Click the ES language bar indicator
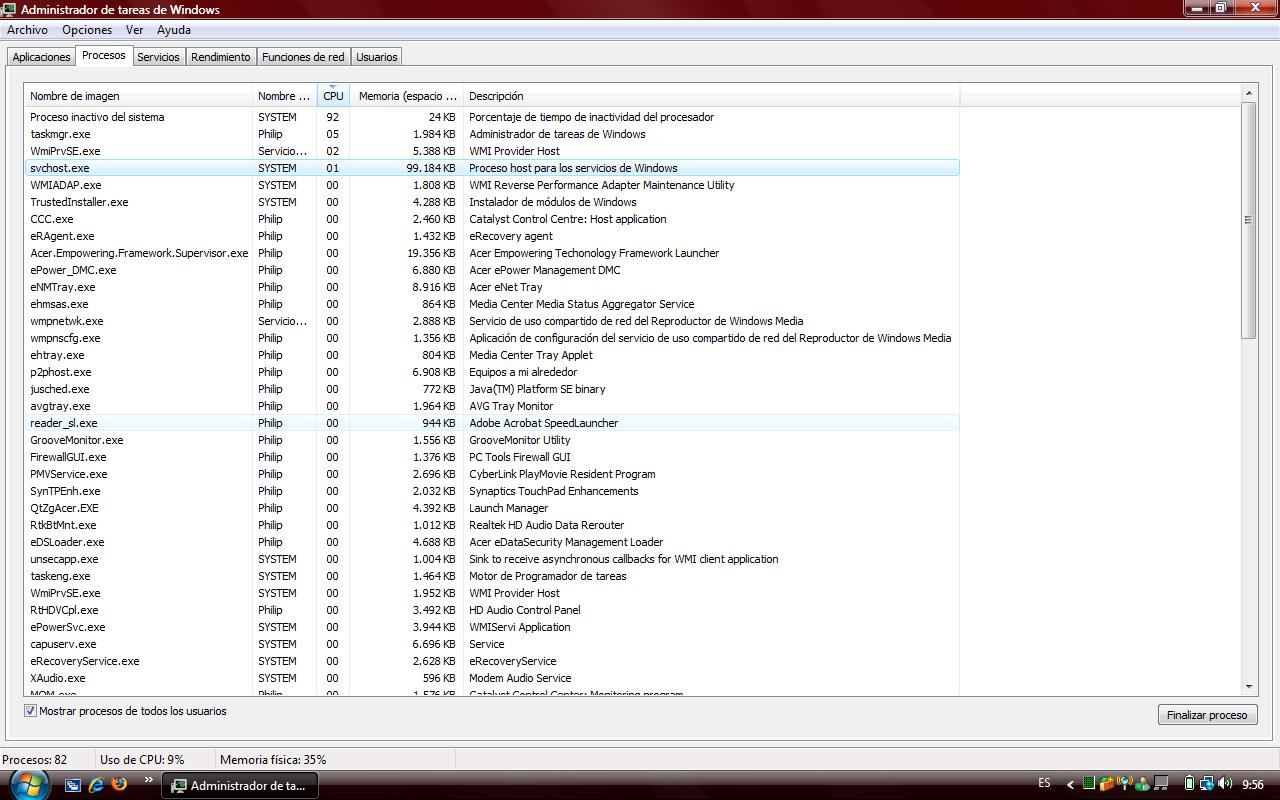 click(1044, 783)
